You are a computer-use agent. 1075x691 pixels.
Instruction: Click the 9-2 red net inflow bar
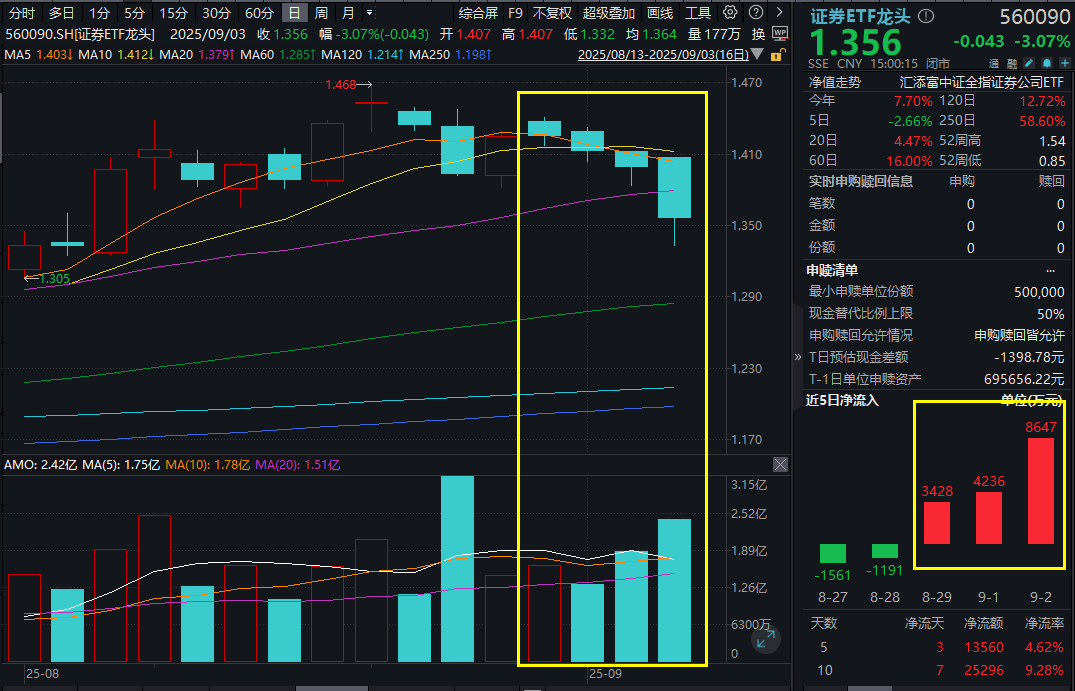[1040, 490]
